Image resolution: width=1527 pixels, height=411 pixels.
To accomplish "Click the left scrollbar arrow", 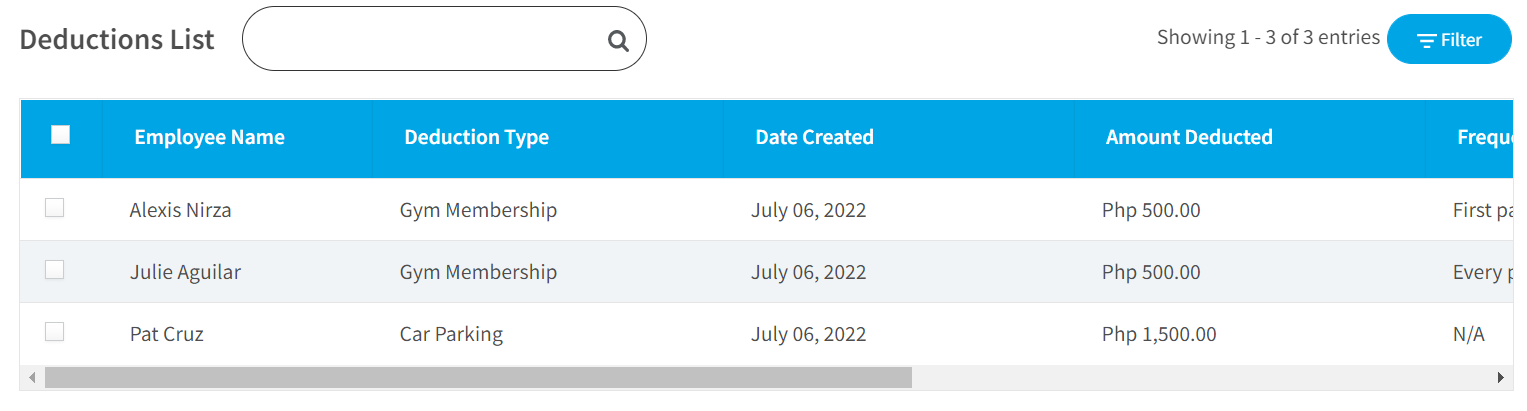I will point(32,377).
